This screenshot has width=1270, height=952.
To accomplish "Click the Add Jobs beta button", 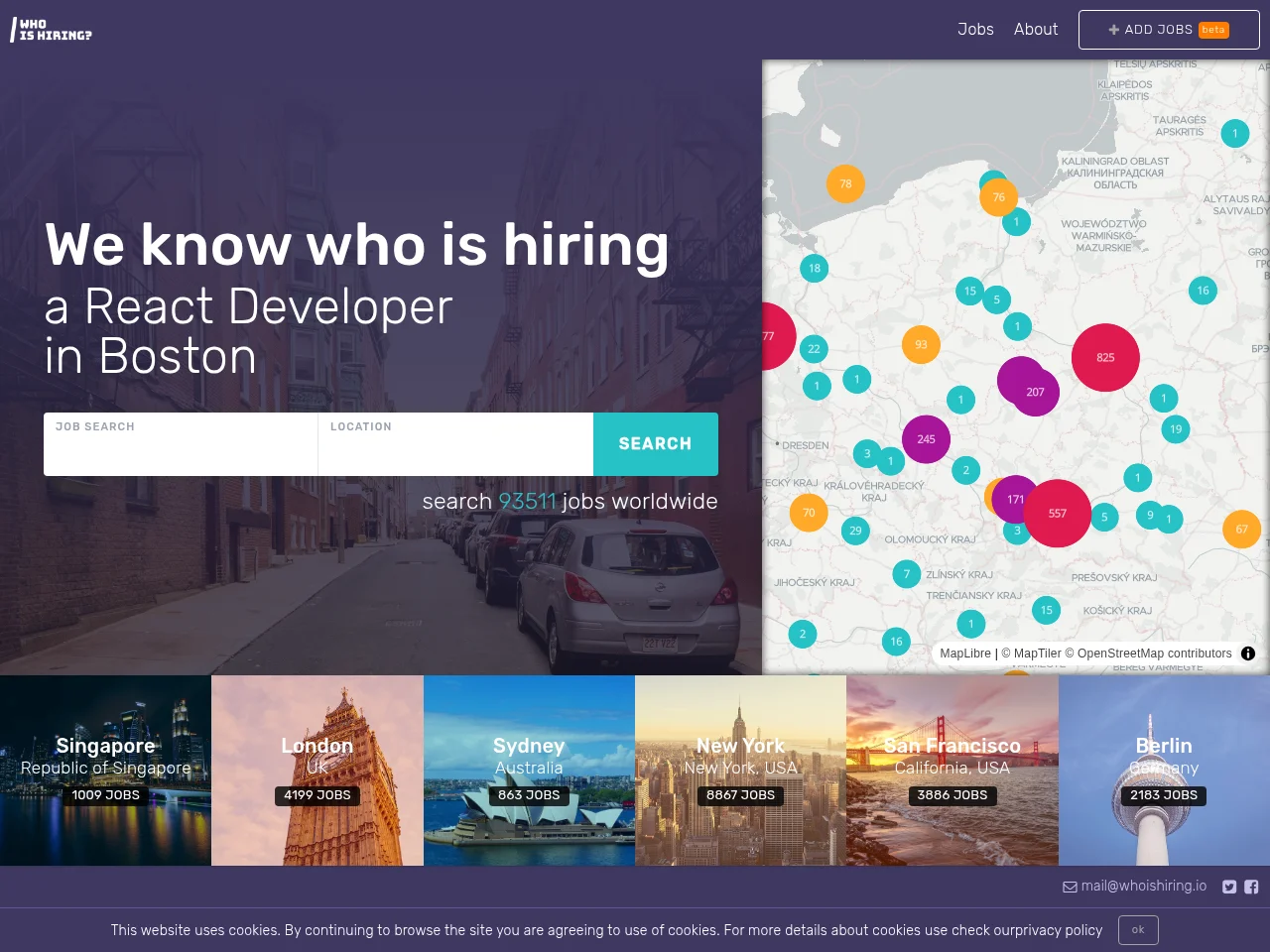I will (x=1169, y=30).
